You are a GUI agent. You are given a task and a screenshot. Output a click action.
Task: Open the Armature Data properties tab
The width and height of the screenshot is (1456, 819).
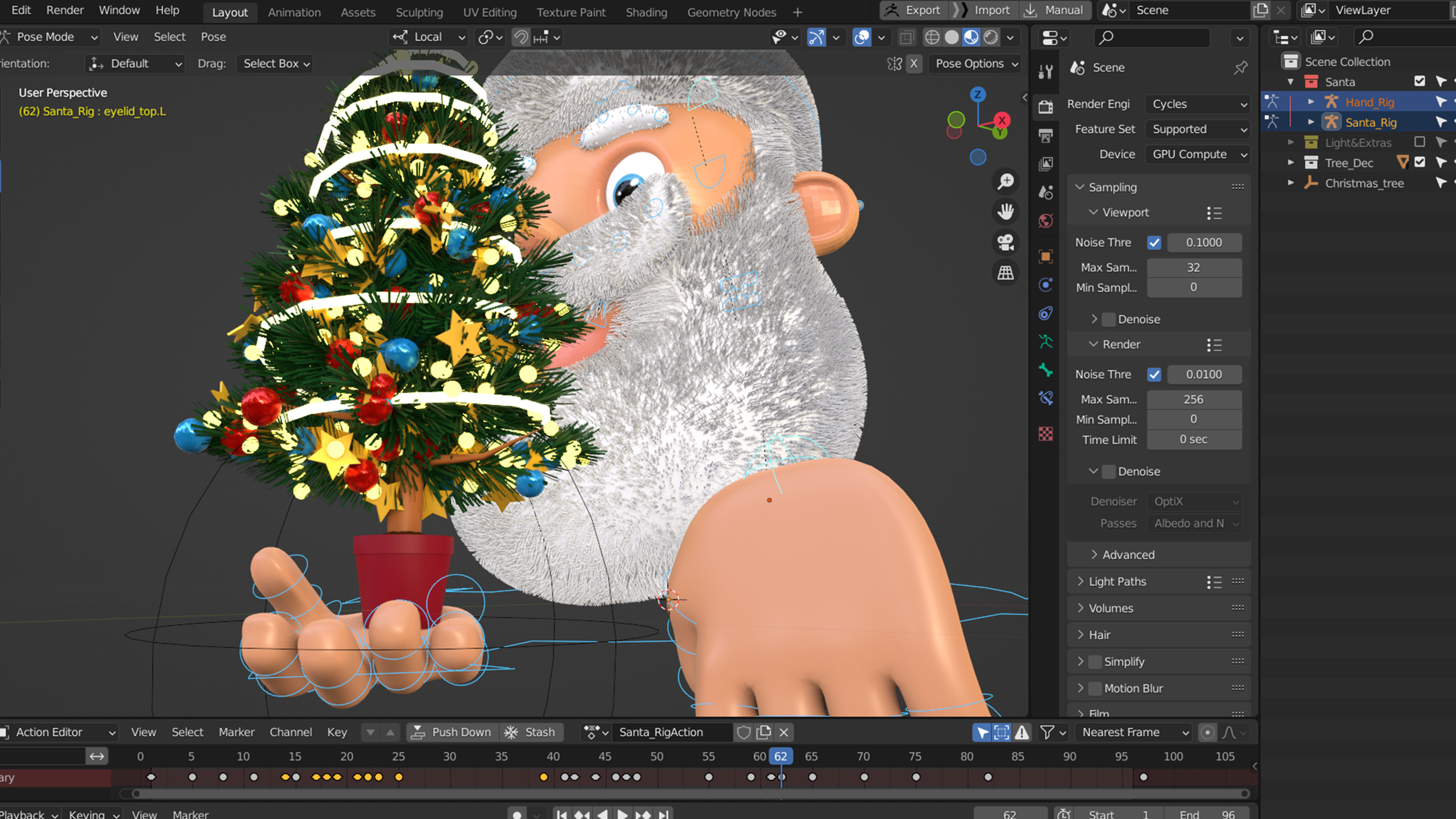pos(1046,341)
